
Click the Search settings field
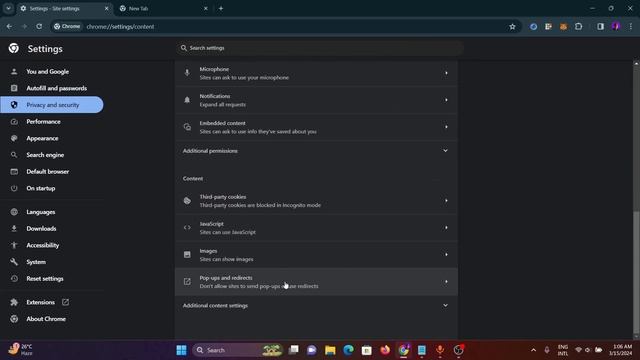tap(320, 48)
